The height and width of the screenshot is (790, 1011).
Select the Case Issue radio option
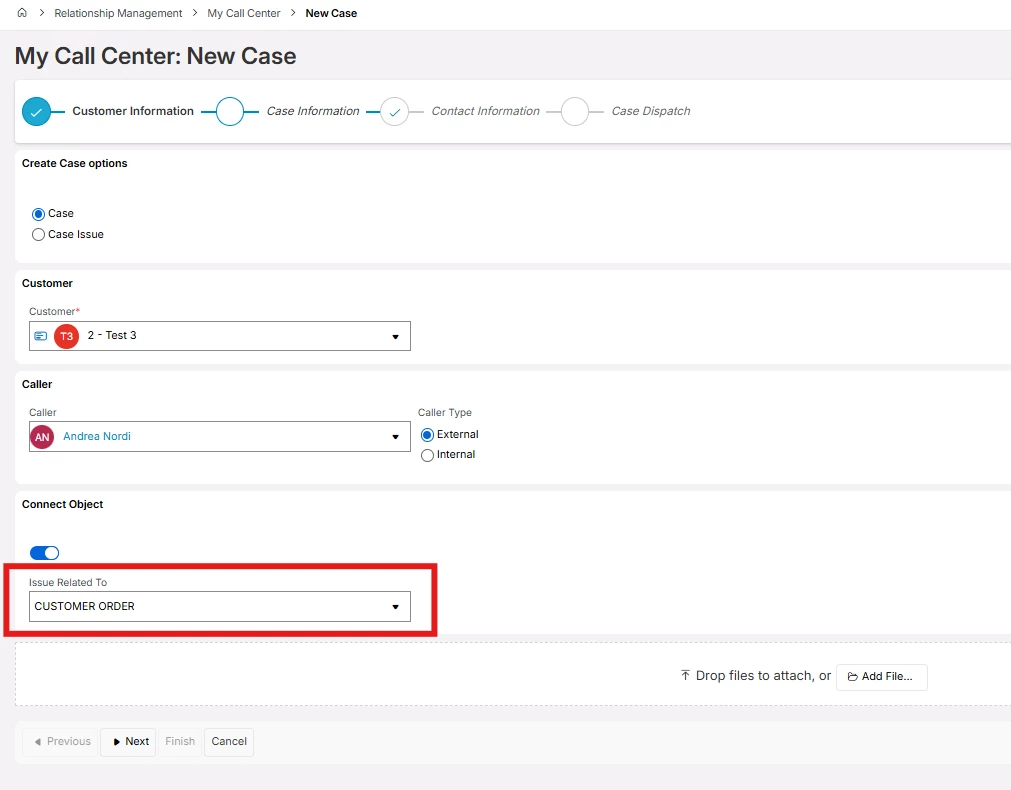click(38, 235)
